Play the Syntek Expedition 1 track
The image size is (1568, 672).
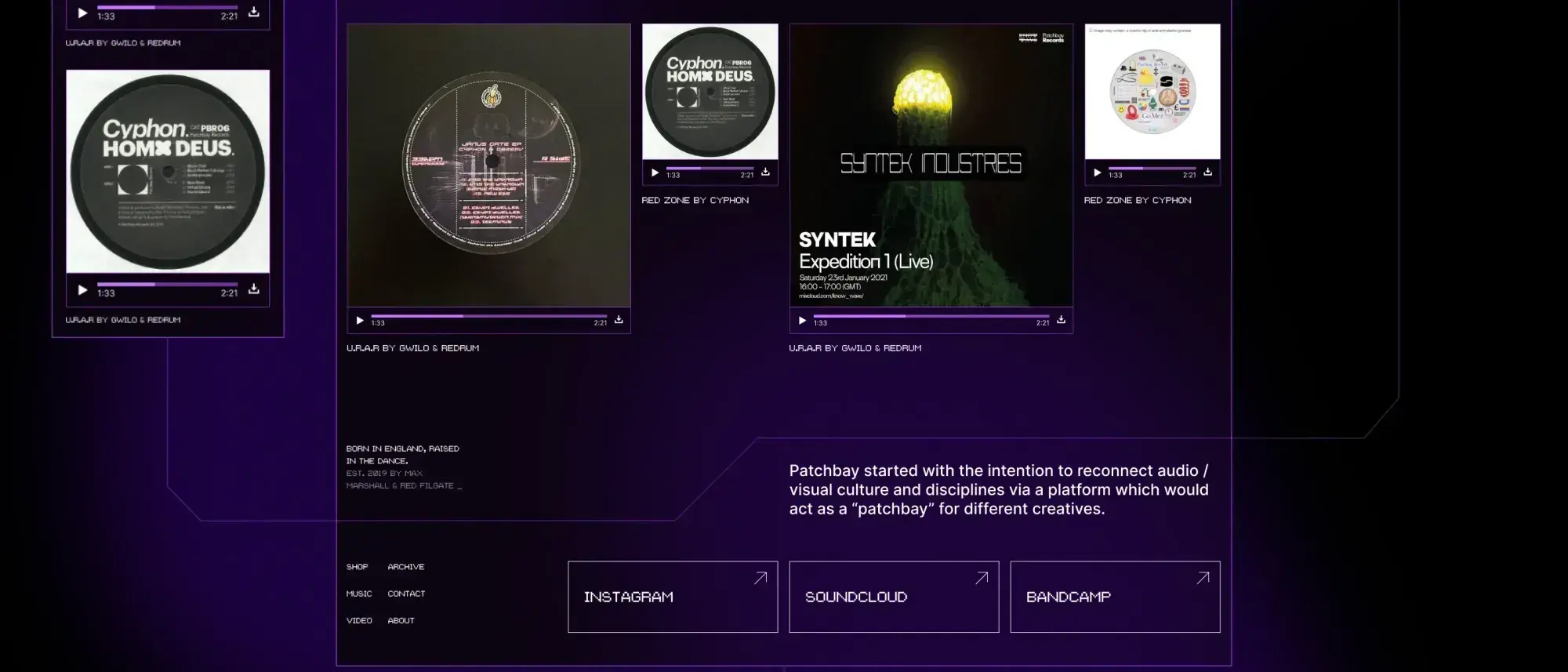[801, 321]
